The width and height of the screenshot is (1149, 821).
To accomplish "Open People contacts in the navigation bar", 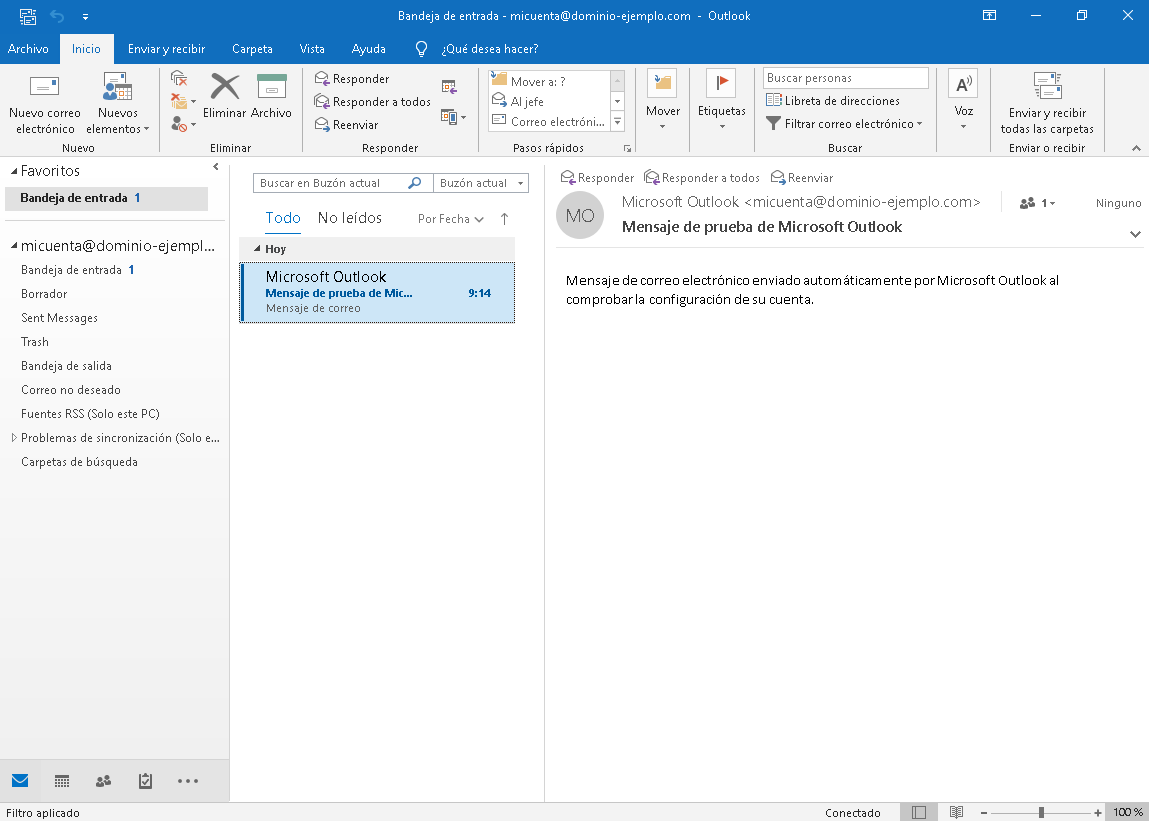I will (103, 781).
